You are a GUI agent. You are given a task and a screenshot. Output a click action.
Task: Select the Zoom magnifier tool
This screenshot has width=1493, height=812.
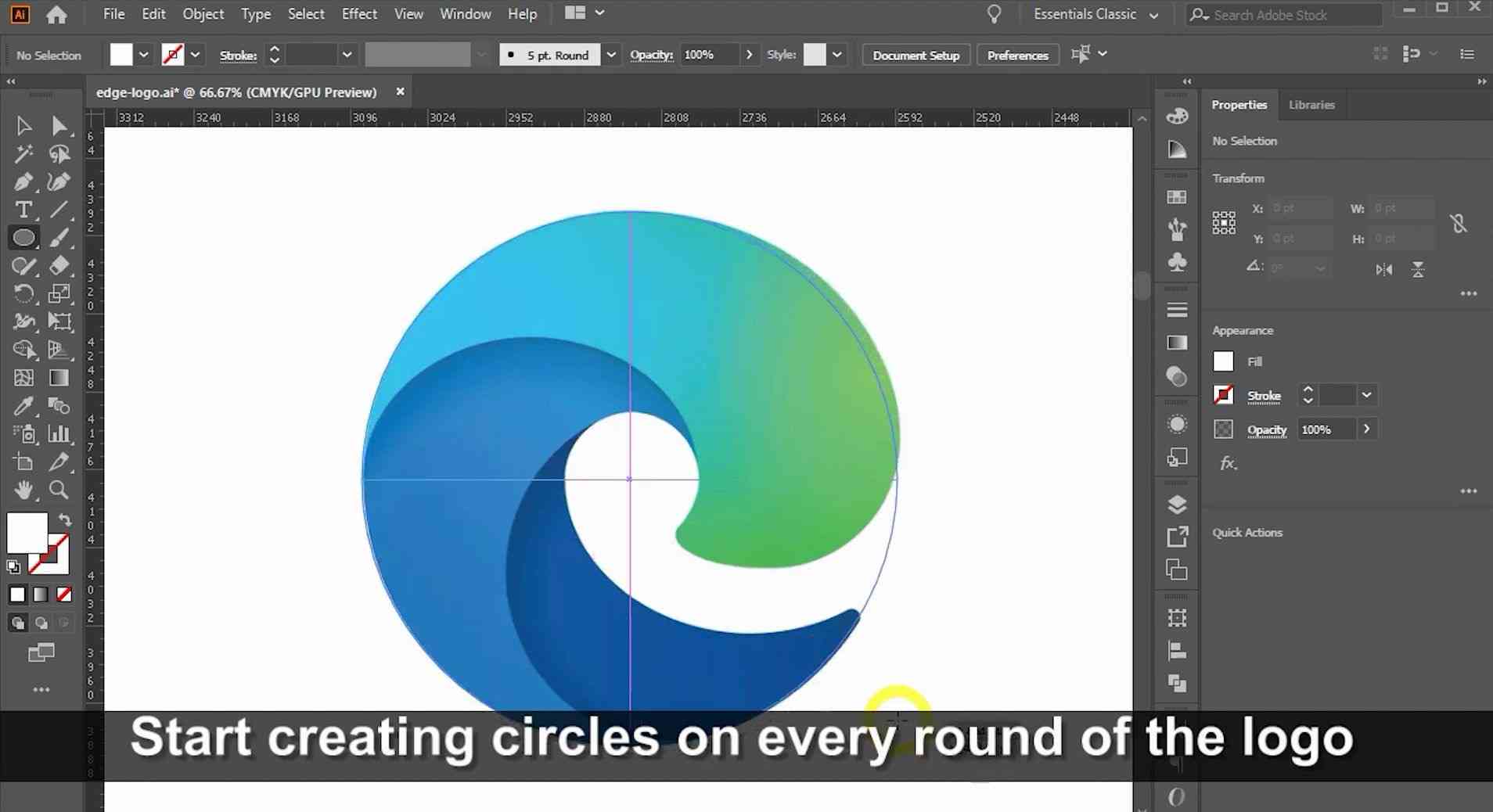[x=59, y=490]
